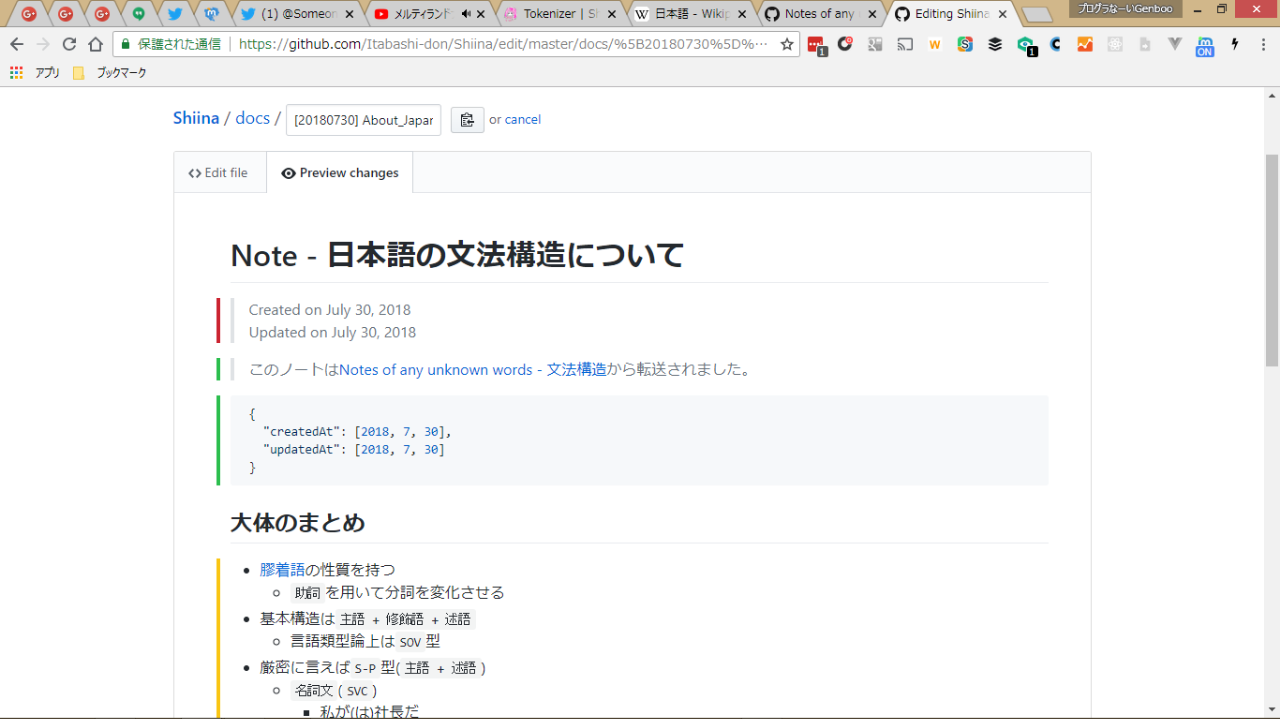Image resolution: width=1280 pixels, height=719 pixels.
Task: Mute the audio on the YouTube tab
Action: coord(466,14)
